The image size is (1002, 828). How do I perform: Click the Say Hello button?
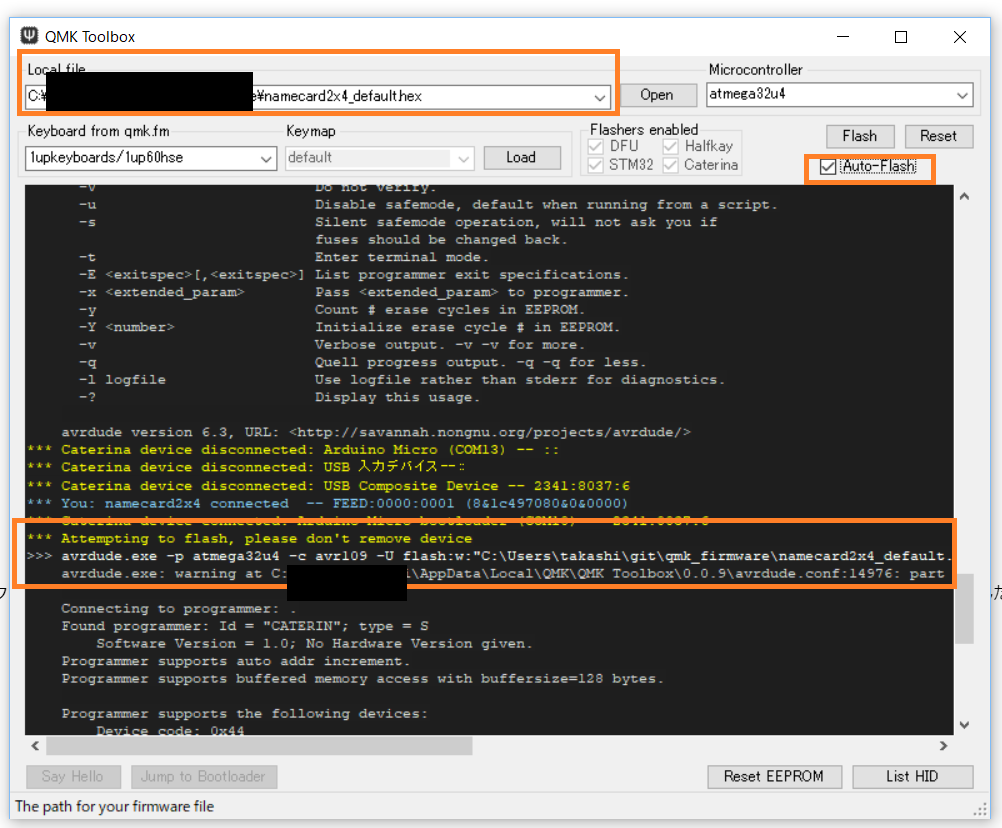point(73,776)
